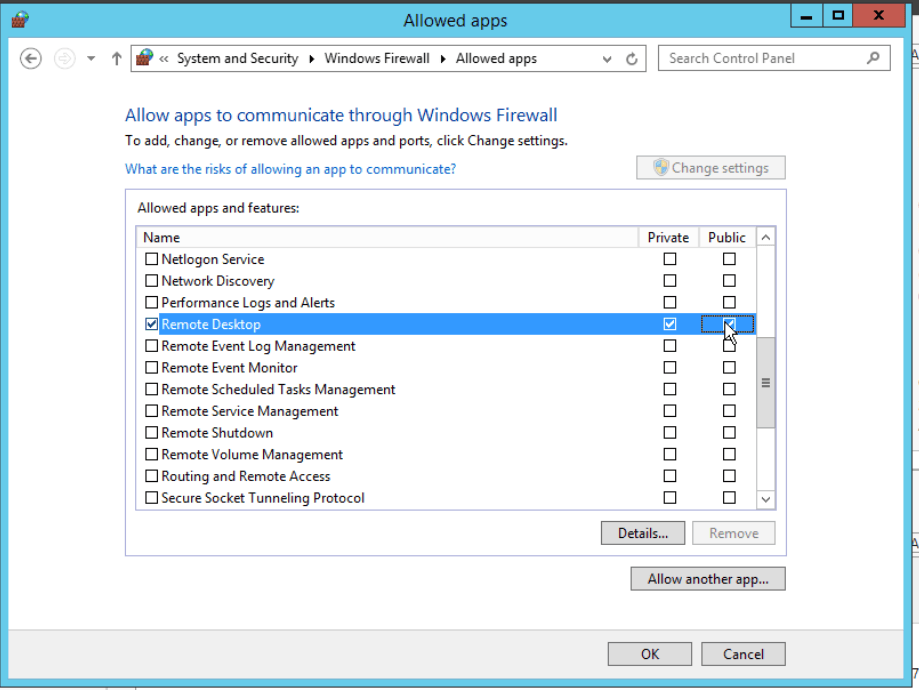
Task: Uncheck the Remote Desktop name checkbox
Action: pos(152,324)
